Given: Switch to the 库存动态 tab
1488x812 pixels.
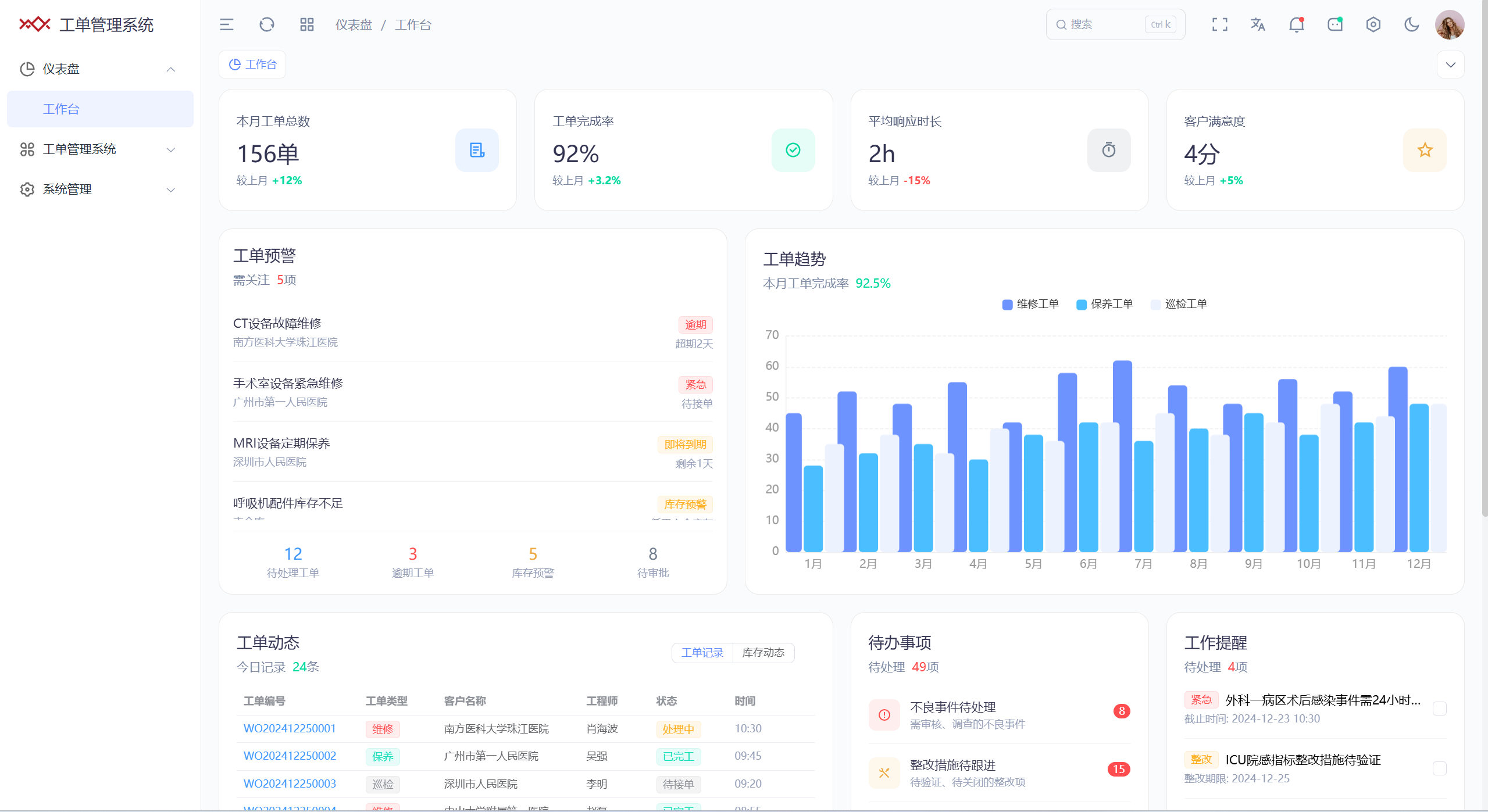Looking at the screenshot, I should (763, 653).
